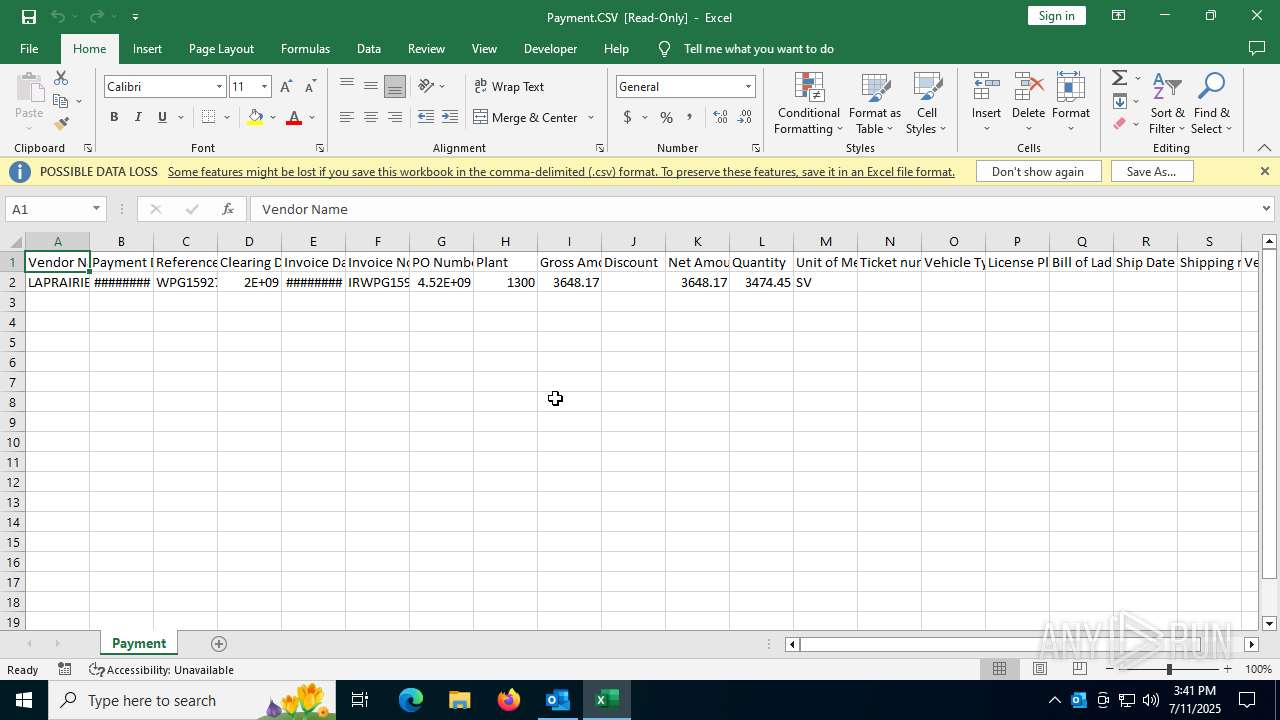This screenshot has width=1280, height=720.
Task: Click the Tell me what you want field
Action: click(758, 49)
